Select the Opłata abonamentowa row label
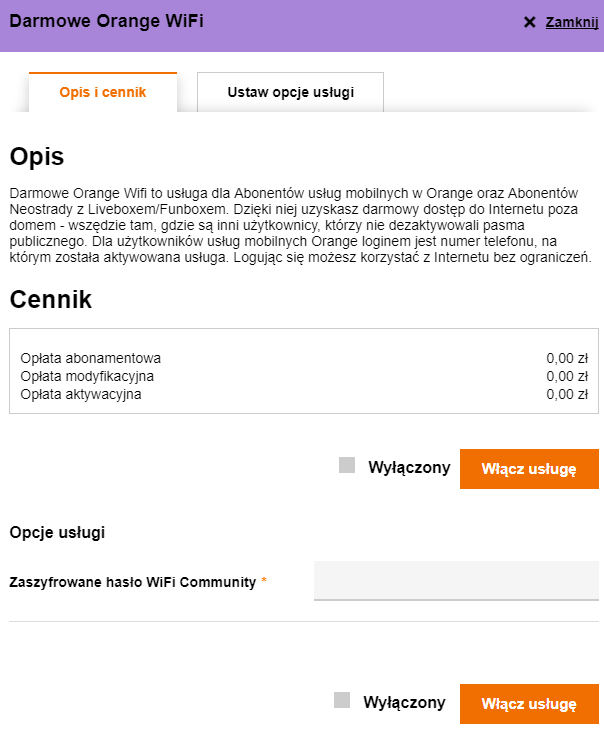Screen dimensions: 604x730 coord(91,358)
